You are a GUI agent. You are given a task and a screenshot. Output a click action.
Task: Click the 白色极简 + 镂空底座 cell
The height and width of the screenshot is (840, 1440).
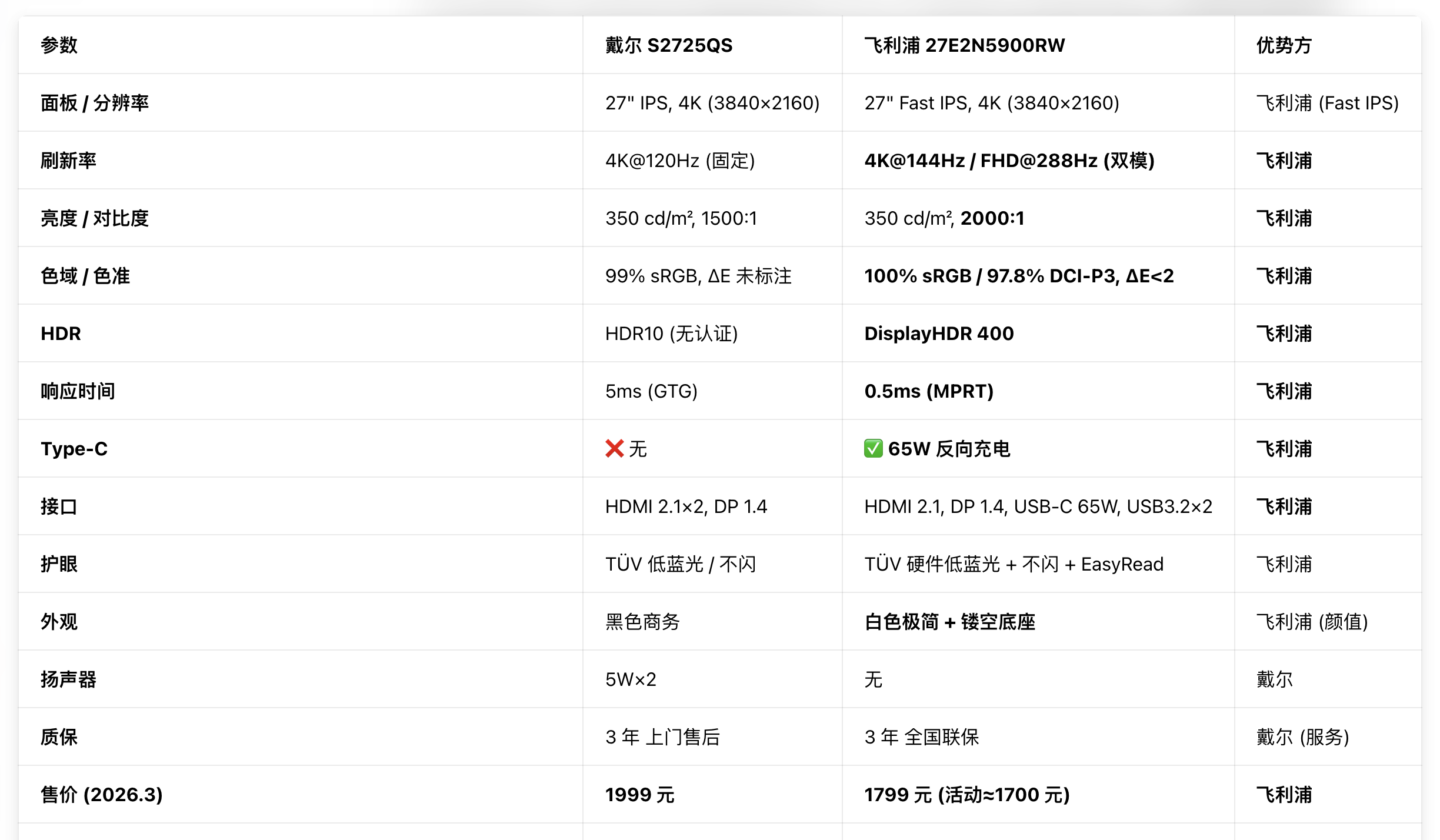949,622
